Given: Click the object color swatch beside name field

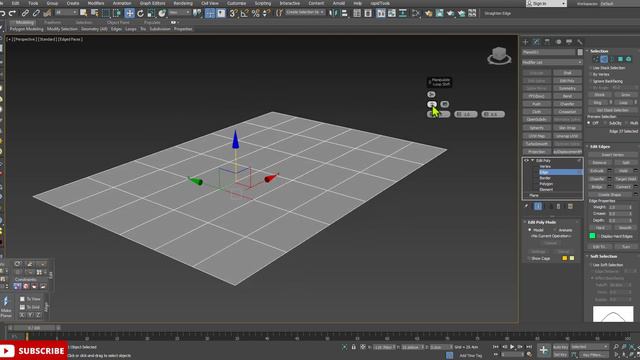Looking at the screenshot, I should 580,52.
